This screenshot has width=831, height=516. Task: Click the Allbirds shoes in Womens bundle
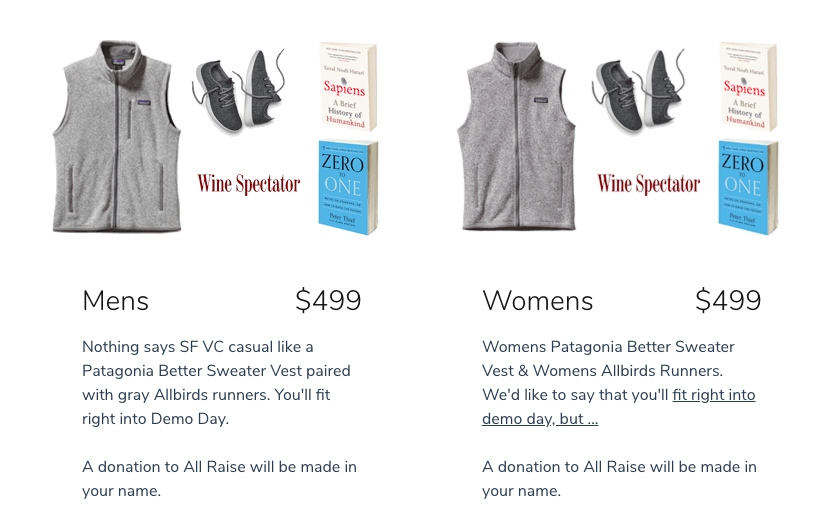pyautogui.click(x=640, y=92)
